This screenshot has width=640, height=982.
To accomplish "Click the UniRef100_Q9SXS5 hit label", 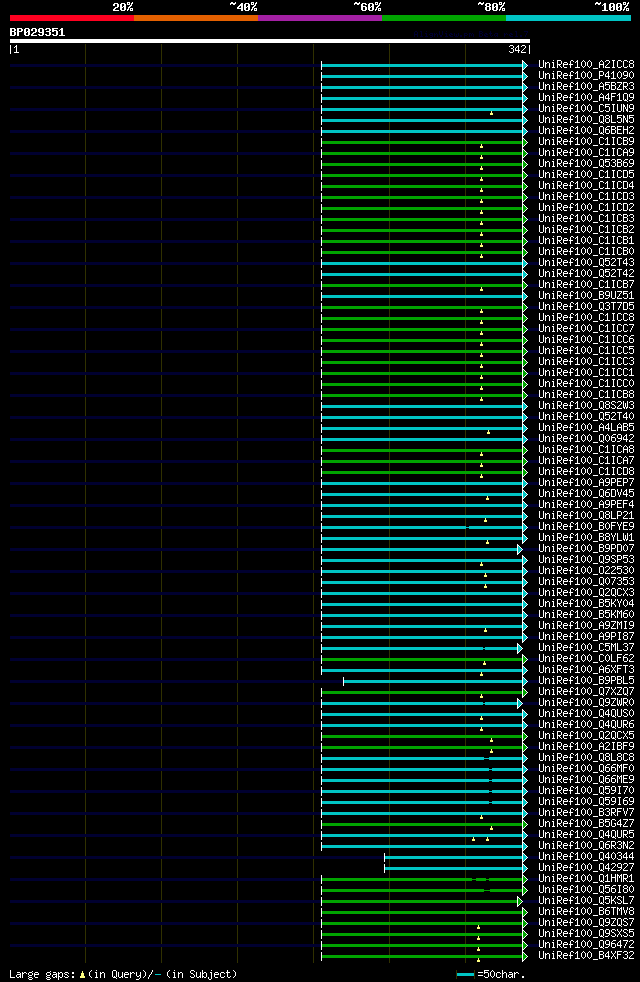I will (586, 933).
